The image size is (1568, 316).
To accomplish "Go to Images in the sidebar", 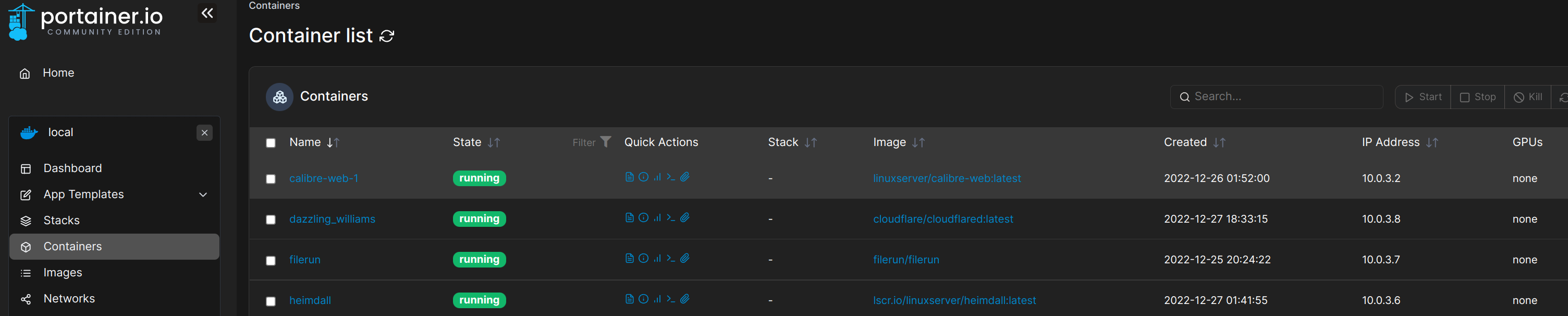I will tap(63, 273).
